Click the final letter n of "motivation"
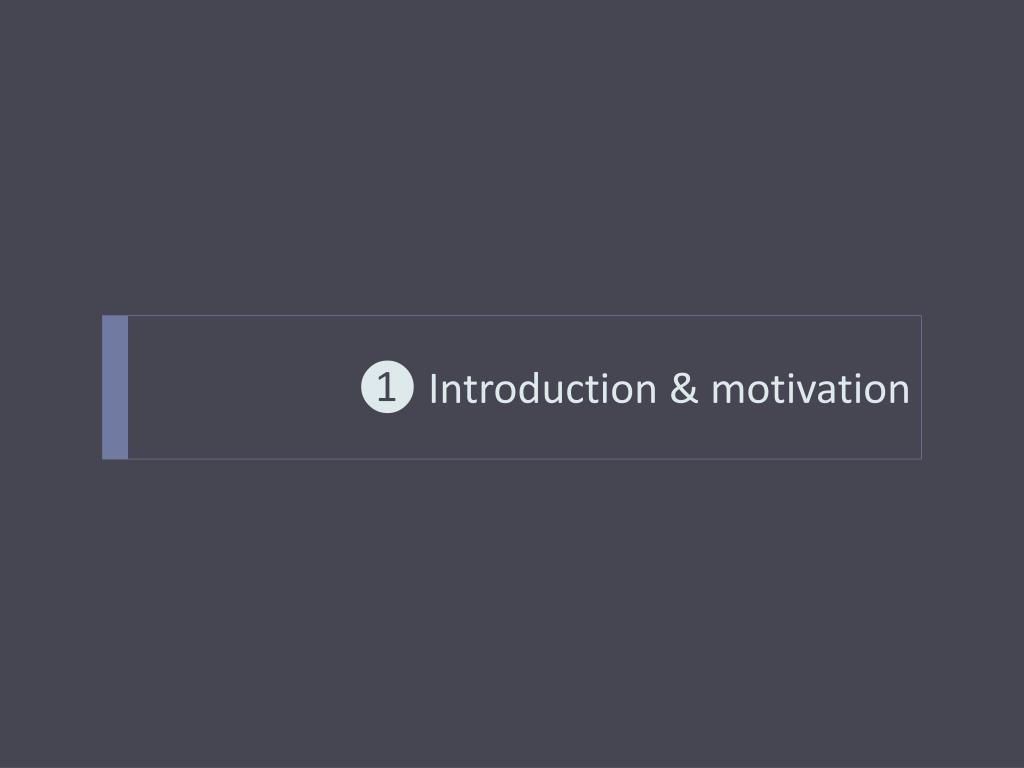This screenshot has width=1024, height=768. 898,392
